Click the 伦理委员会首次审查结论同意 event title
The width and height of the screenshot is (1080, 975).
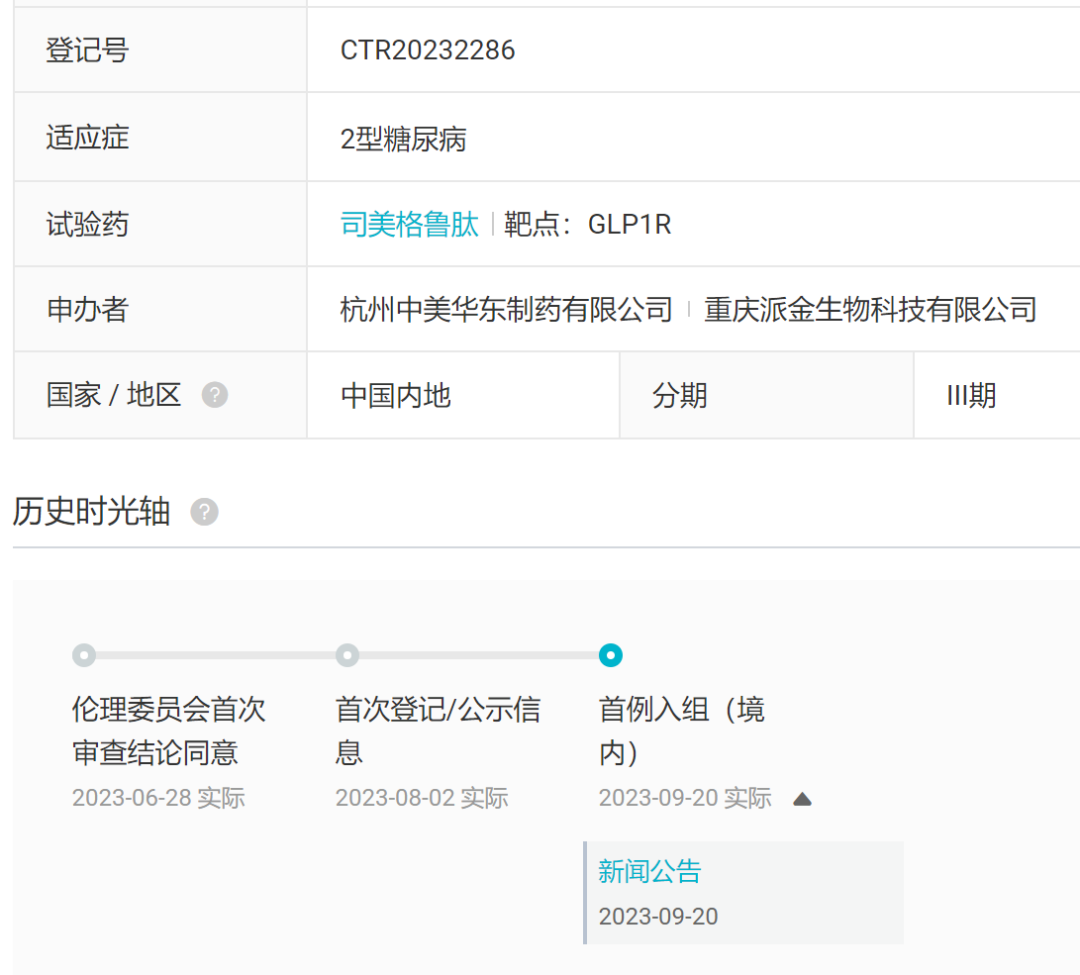[x=169, y=731]
